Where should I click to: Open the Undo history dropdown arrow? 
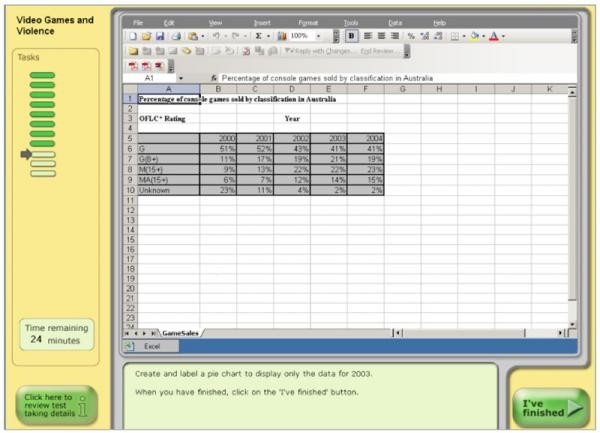(226, 36)
